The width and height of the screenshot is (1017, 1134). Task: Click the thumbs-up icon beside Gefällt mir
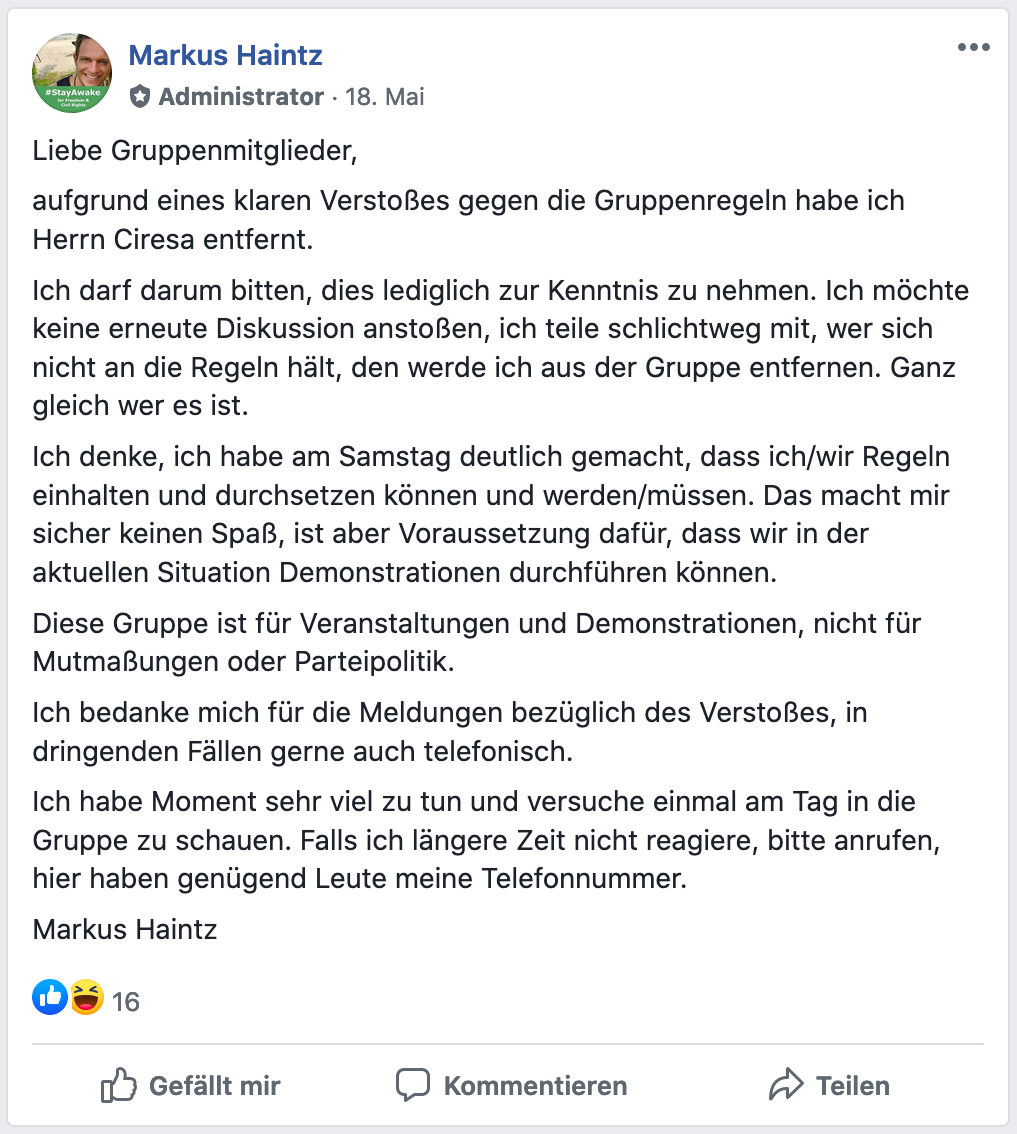pos(119,1085)
